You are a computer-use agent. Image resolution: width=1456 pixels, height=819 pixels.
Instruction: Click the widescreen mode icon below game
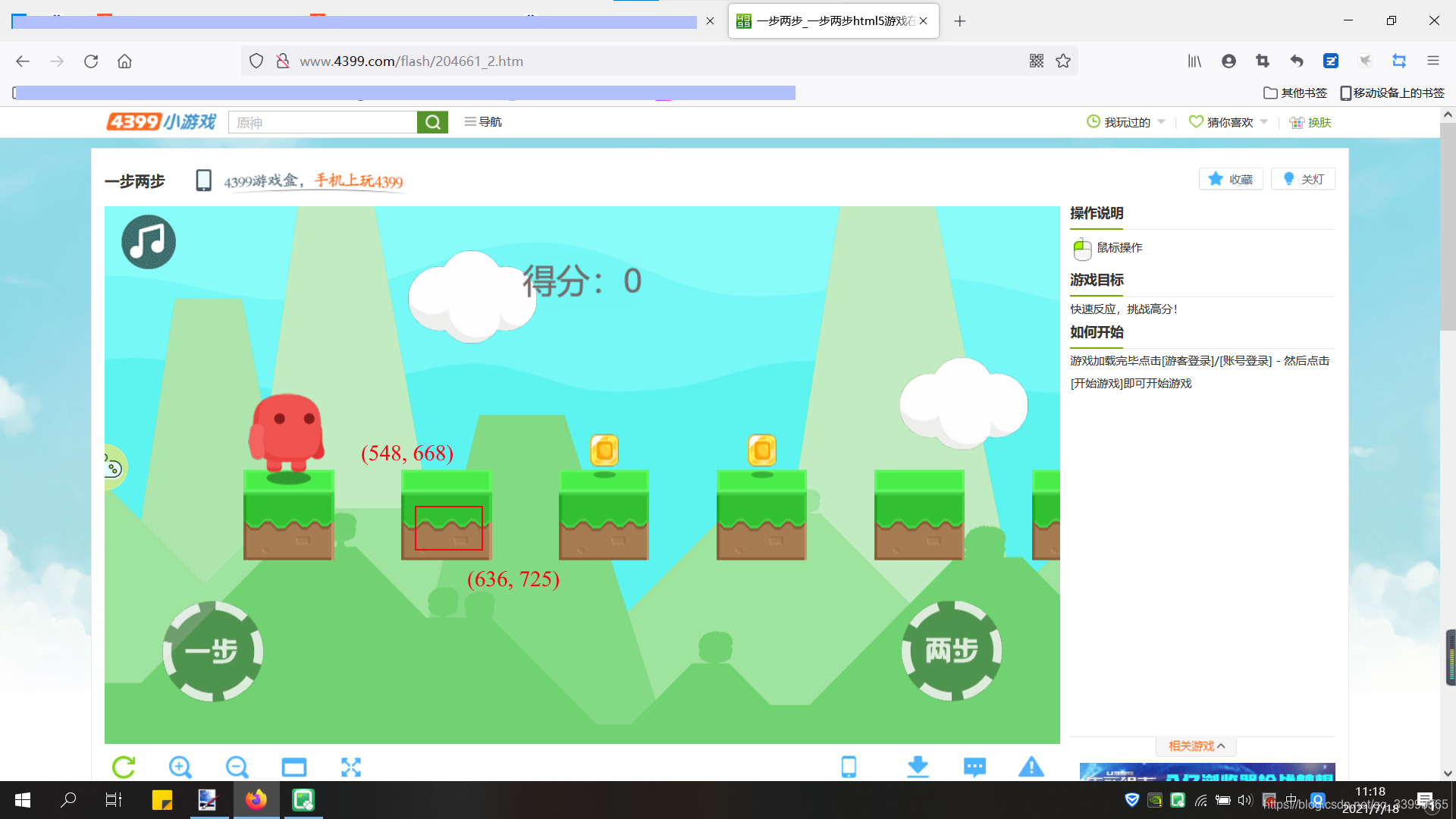(294, 767)
